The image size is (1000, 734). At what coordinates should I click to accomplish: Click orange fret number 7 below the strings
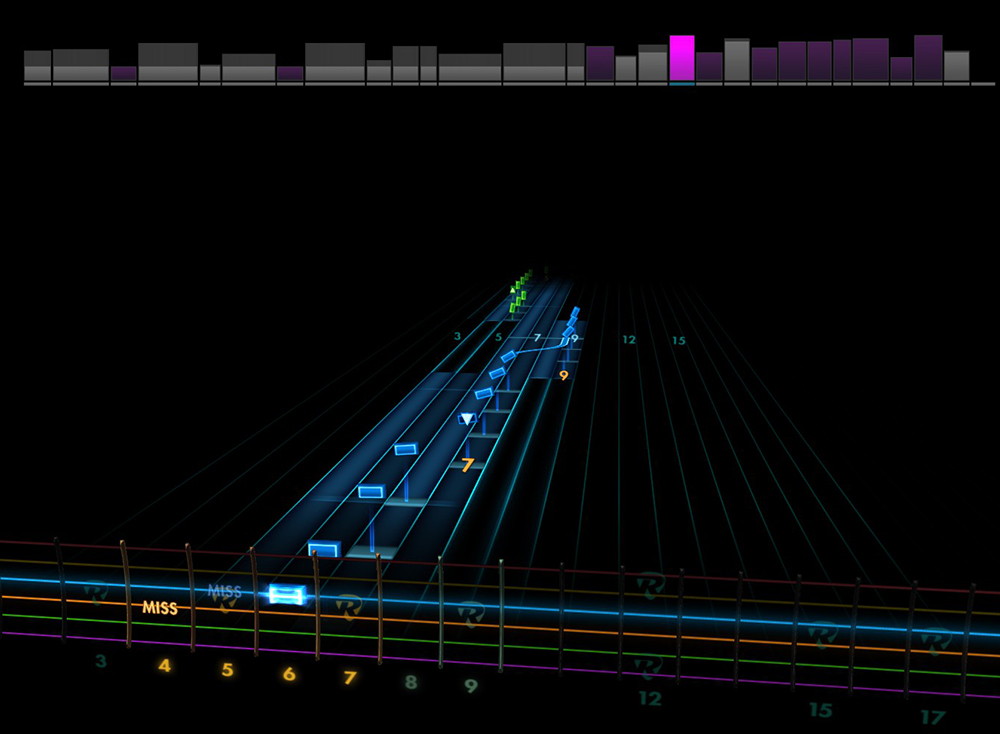[x=350, y=677]
